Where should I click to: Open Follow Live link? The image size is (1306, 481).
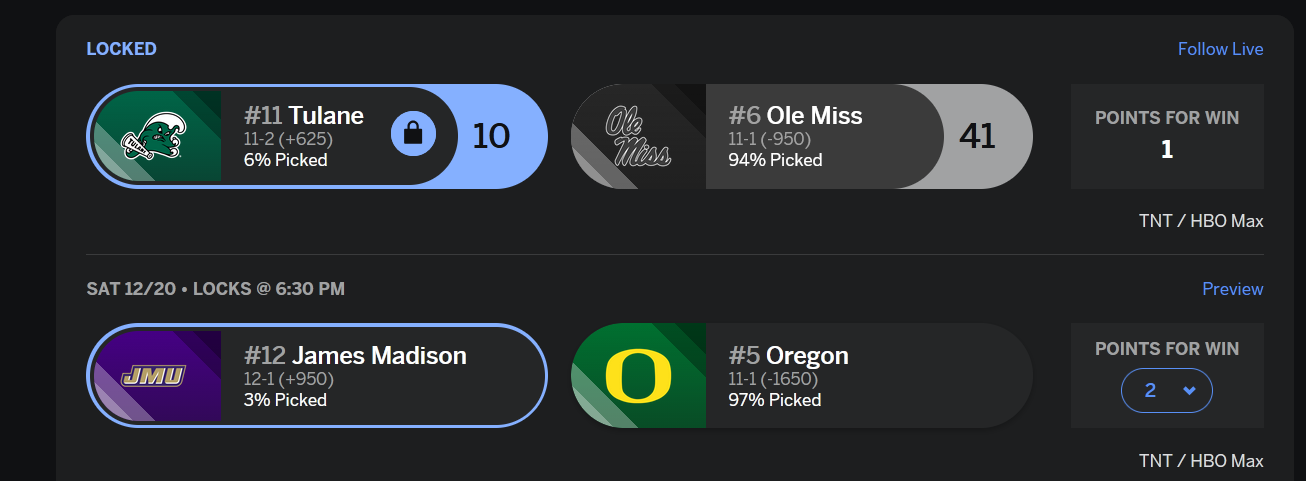click(1220, 49)
